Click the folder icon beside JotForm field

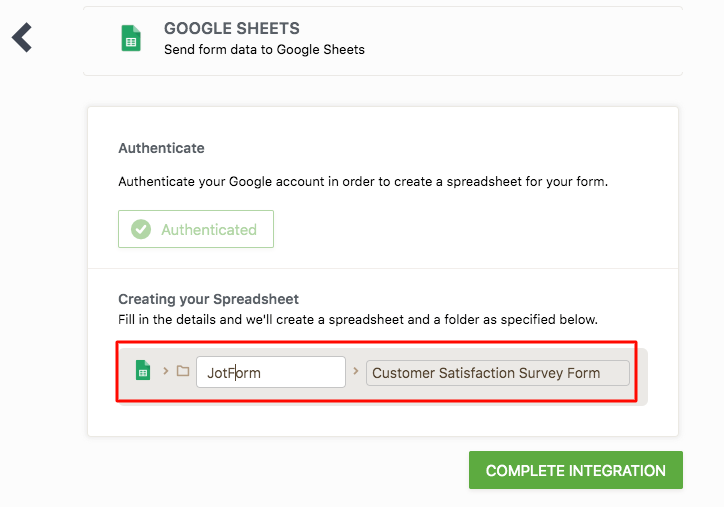(183, 372)
